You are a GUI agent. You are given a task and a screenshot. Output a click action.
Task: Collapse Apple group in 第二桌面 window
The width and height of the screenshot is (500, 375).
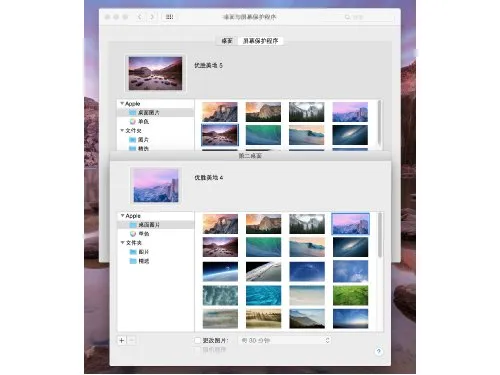click(122, 216)
